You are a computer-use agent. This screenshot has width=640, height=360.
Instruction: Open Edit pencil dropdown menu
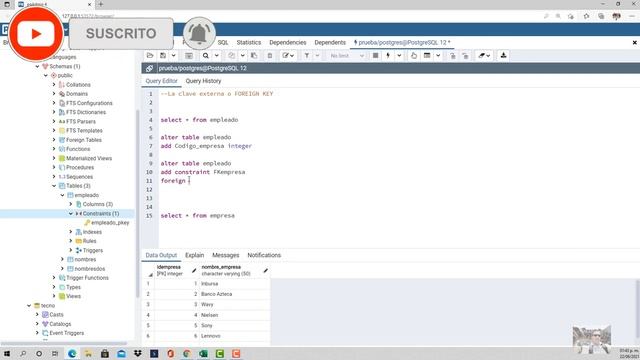pos(288,56)
